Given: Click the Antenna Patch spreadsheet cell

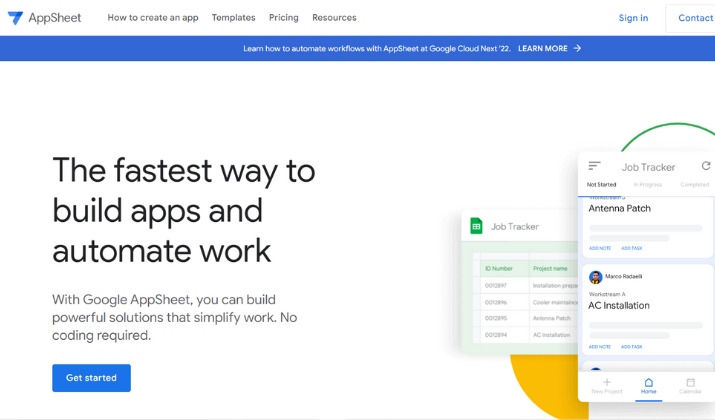Looking at the screenshot, I should pyautogui.click(x=552, y=318).
